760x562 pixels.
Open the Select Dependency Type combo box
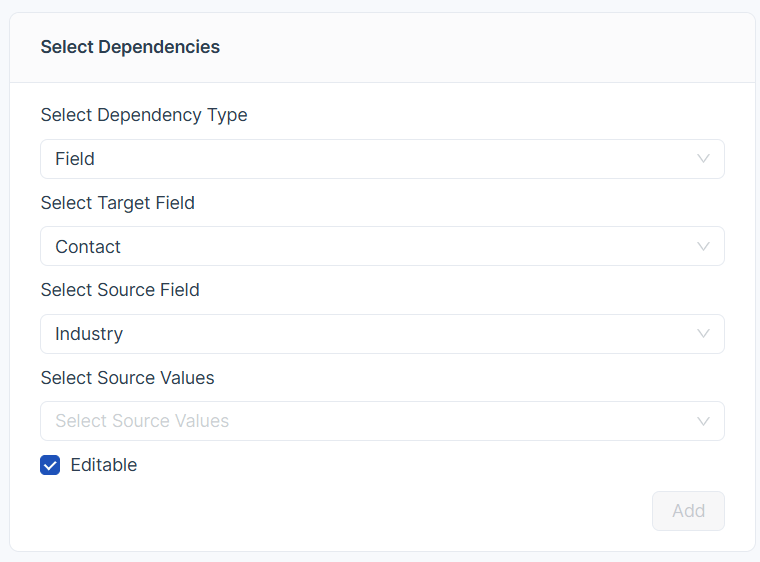382,159
